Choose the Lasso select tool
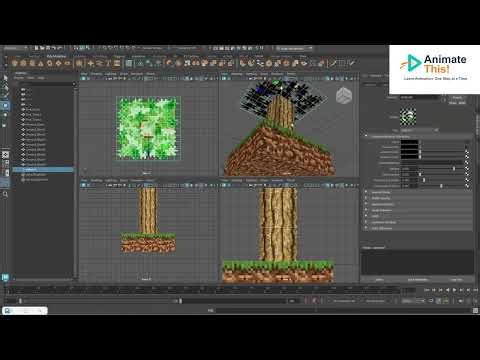Viewport: 480px width, 360px height. (x=5, y=87)
